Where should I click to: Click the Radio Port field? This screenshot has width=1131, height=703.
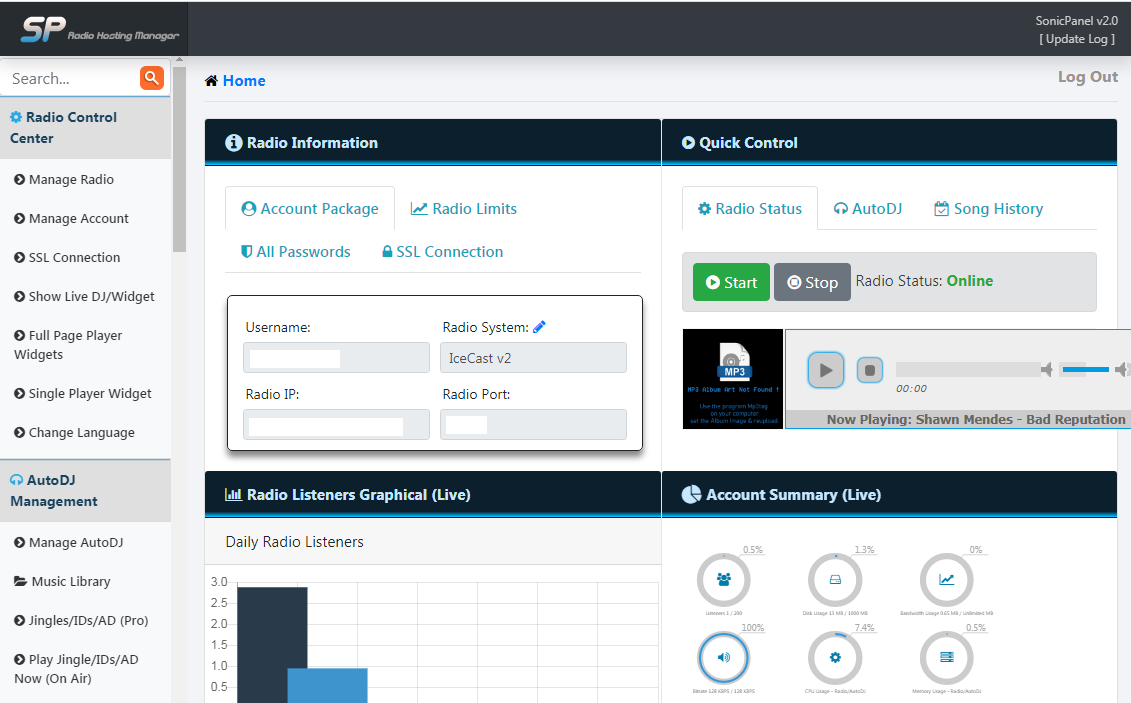(x=533, y=425)
